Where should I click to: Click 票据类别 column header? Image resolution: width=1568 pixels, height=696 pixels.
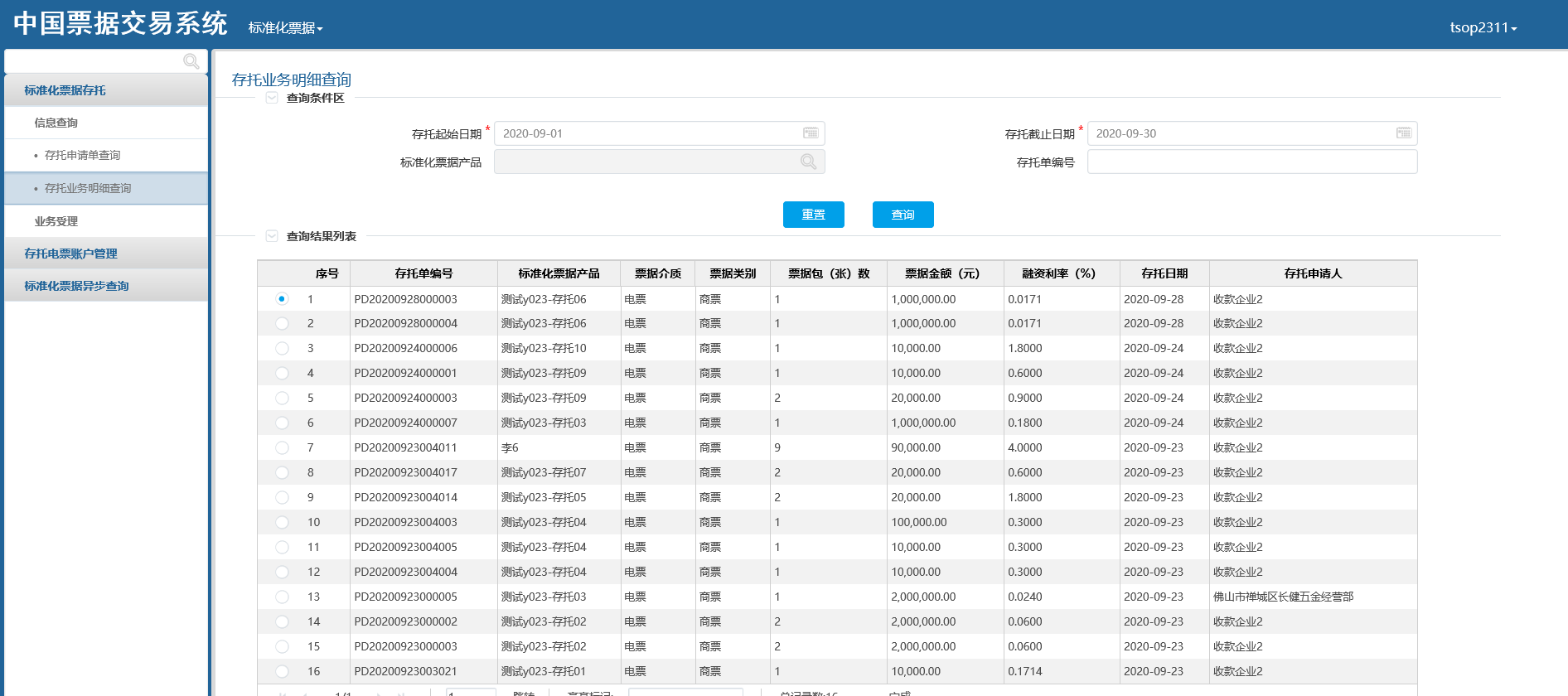tap(733, 273)
